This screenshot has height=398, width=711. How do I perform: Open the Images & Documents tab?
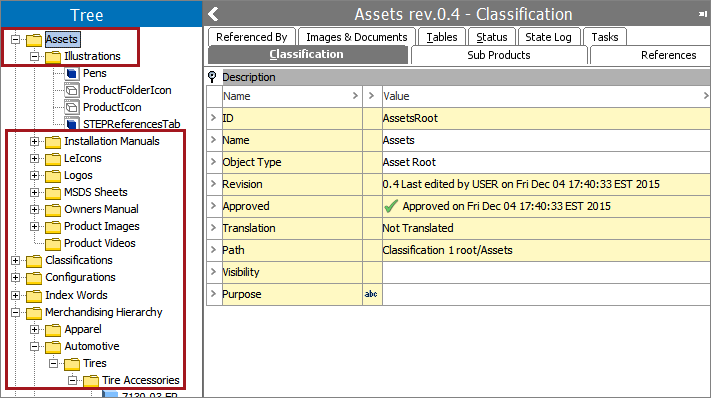356,37
